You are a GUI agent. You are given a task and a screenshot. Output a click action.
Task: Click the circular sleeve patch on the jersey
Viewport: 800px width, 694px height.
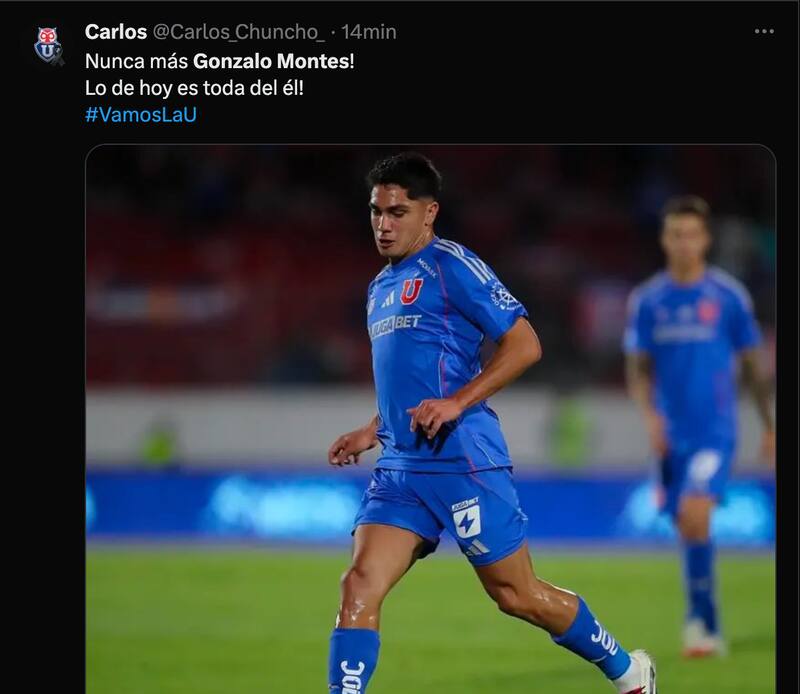coord(504,295)
